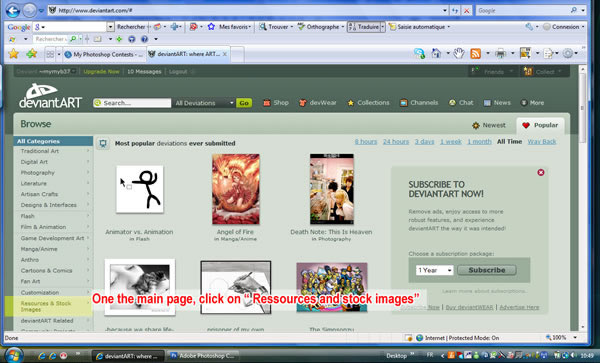
Task: Click the 8 hours time filter link
Action: pyautogui.click(x=365, y=142)
